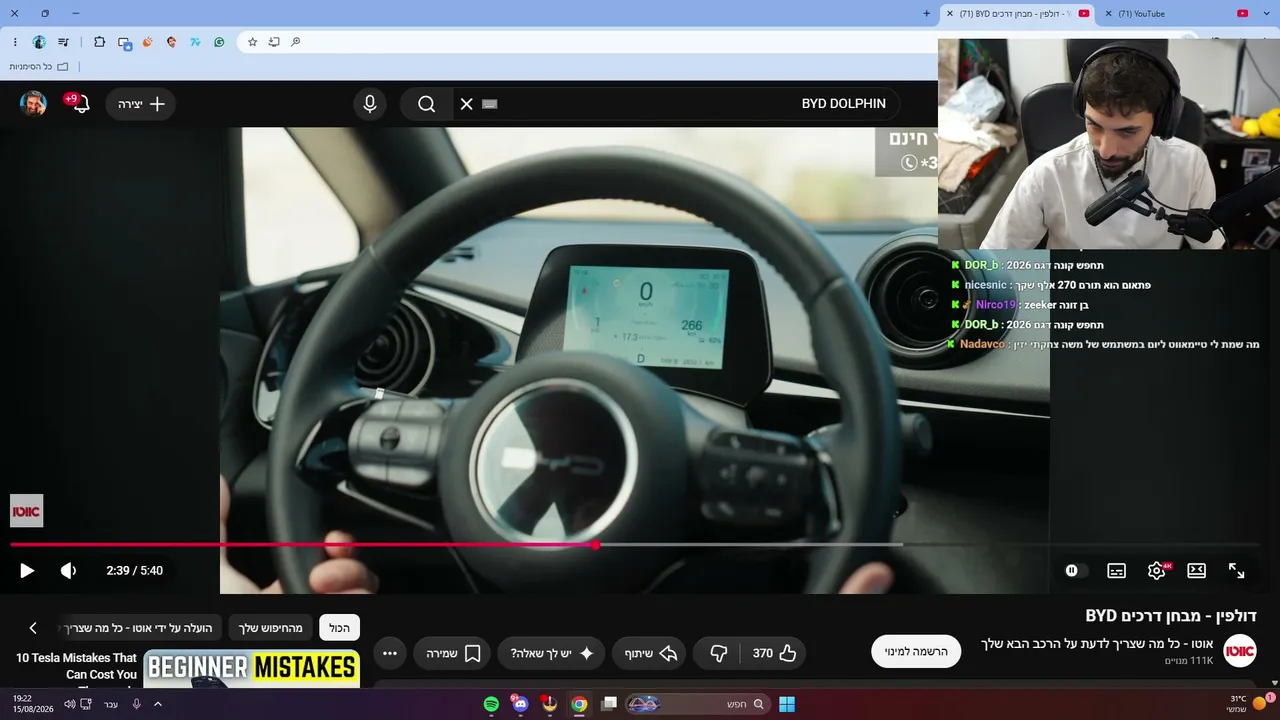The width and height of the screenshot is (1280, 720).
Task: Click the taskbar חפש search box
Action: (696, 704)
